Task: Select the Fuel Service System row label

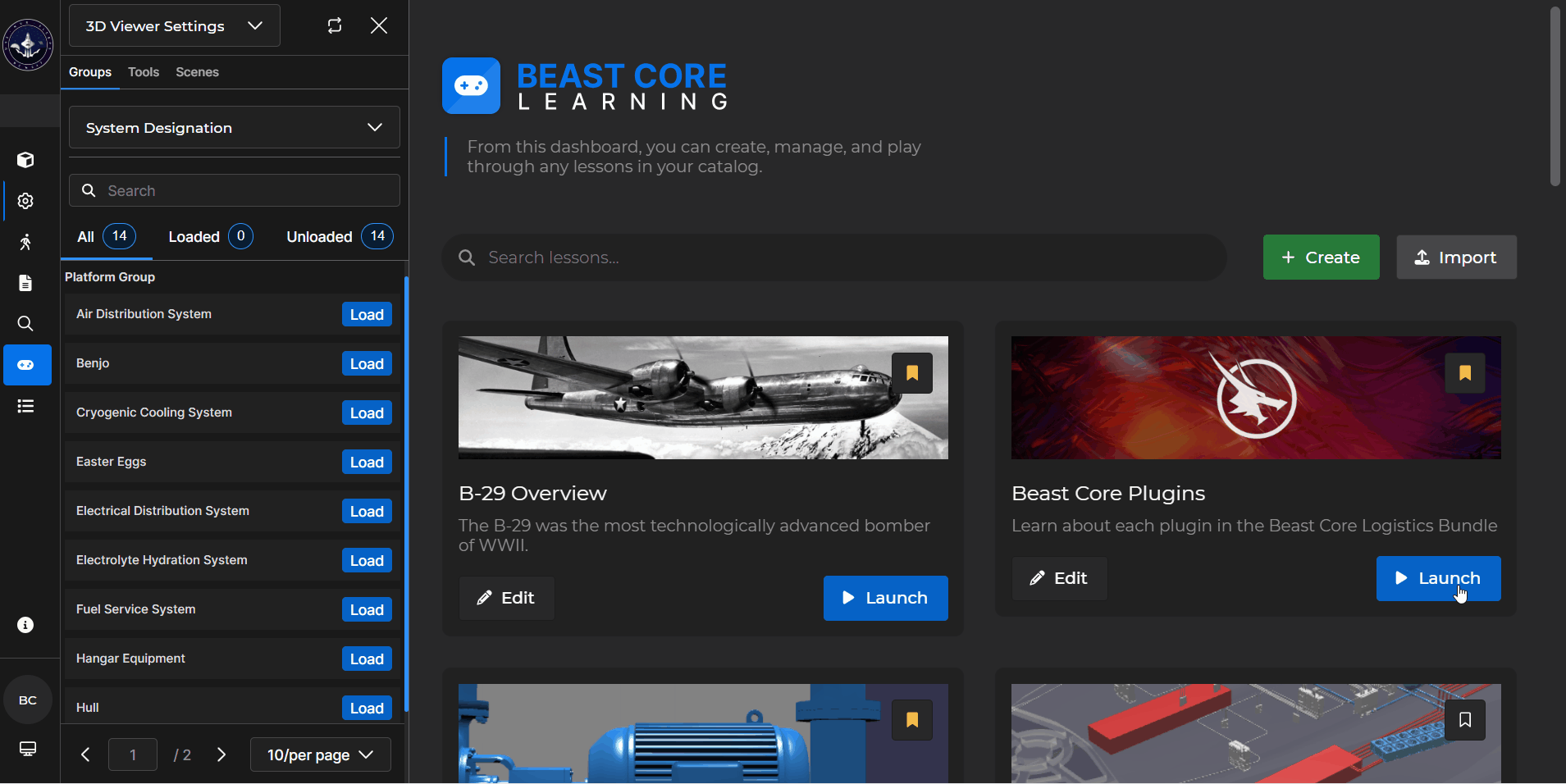Action: 136,609
